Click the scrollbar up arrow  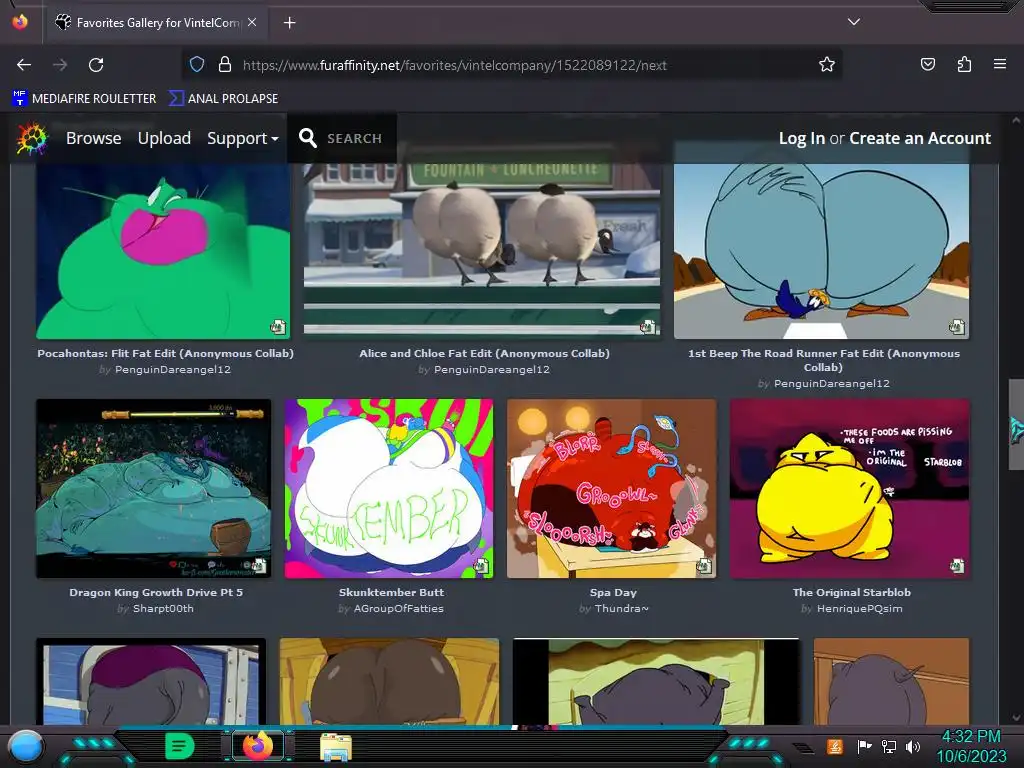[1016, 121]
